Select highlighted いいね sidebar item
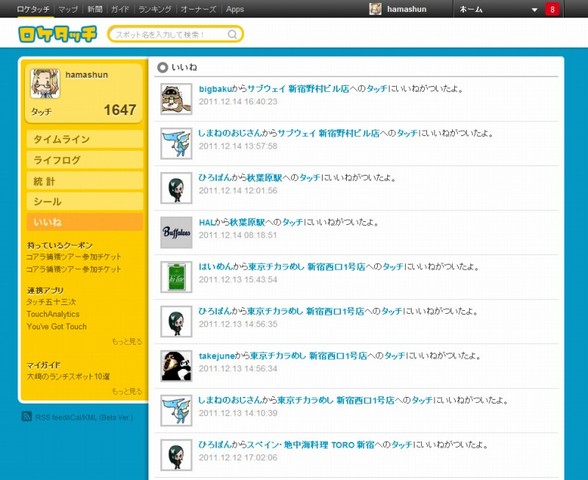This screenshot has height=480, width=588. 85,222
